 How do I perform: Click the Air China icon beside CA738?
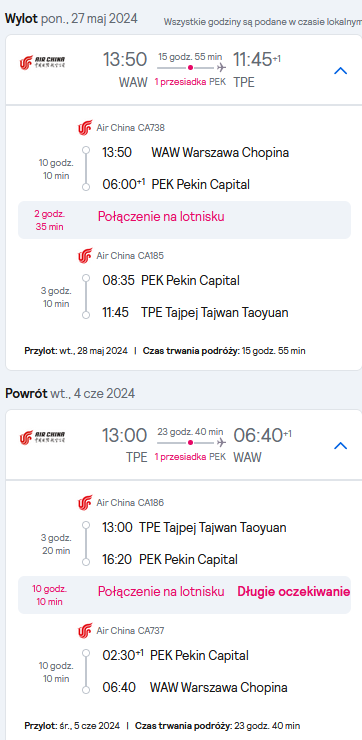(x=85, y=128)
